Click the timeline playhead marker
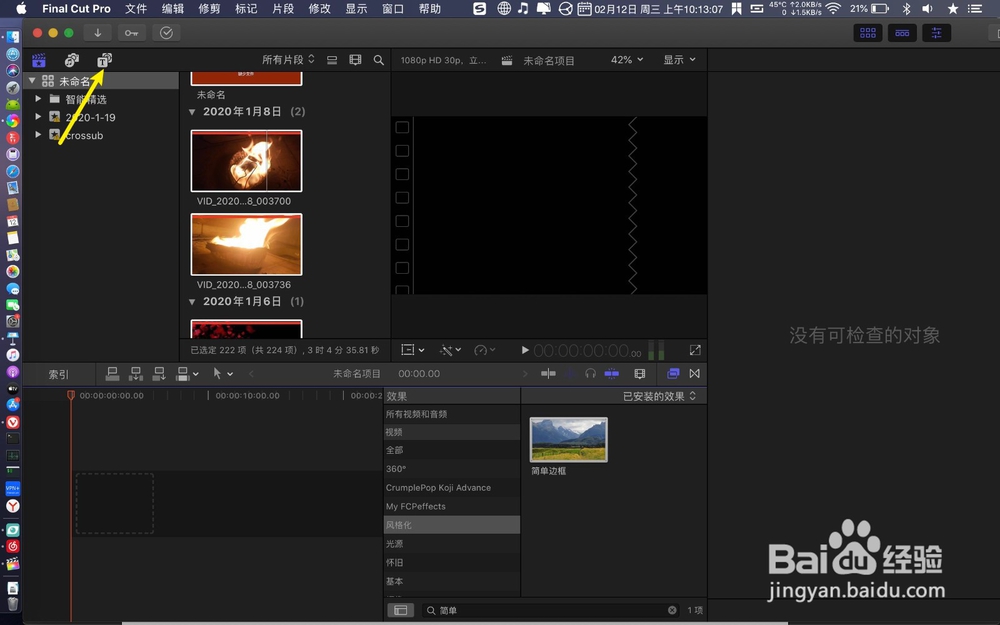1000x625 pixels. [x=71, y=395]
